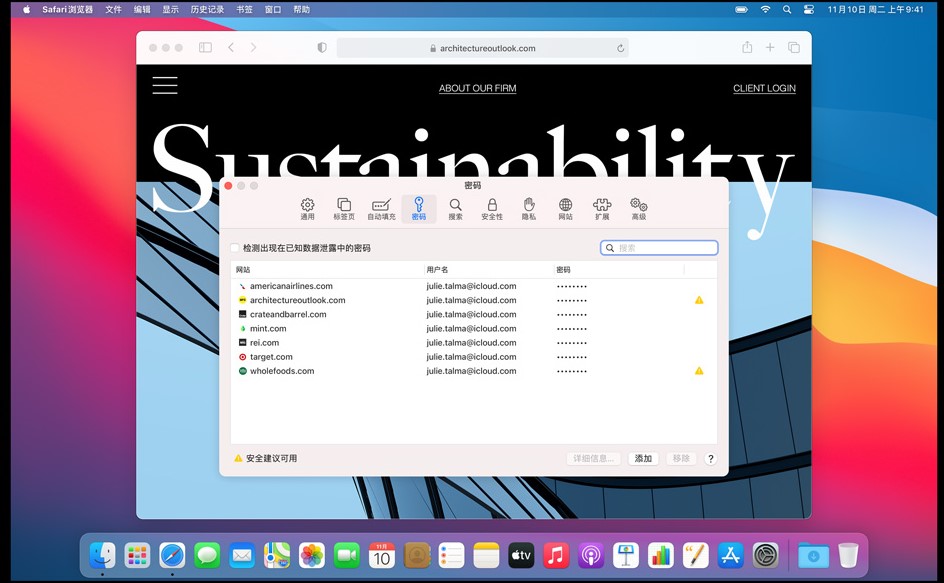The width and height of the screenshot is (944, 583).
Task: Select the rei.com row
Action: click(x=473, y=343)
